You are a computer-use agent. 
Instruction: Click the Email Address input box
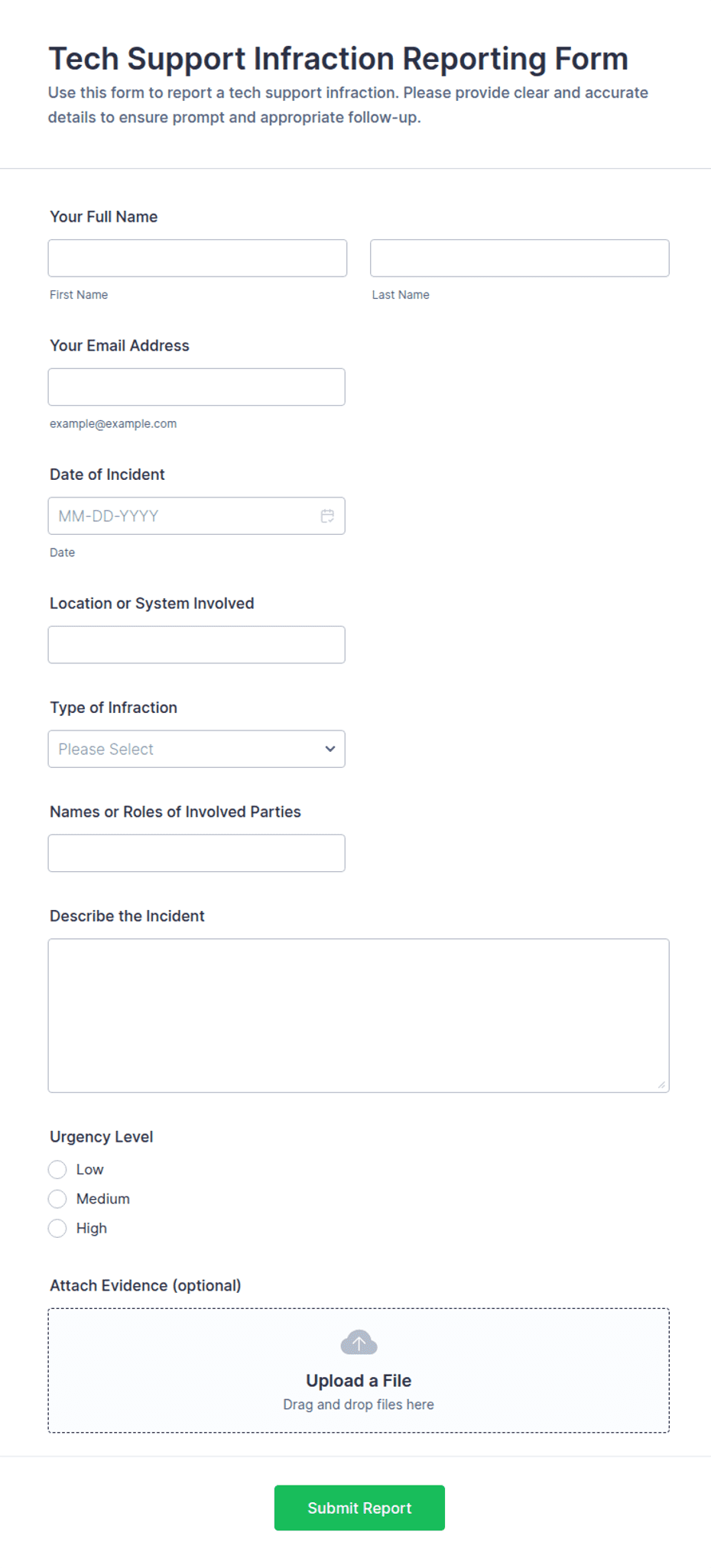[196, 387]
